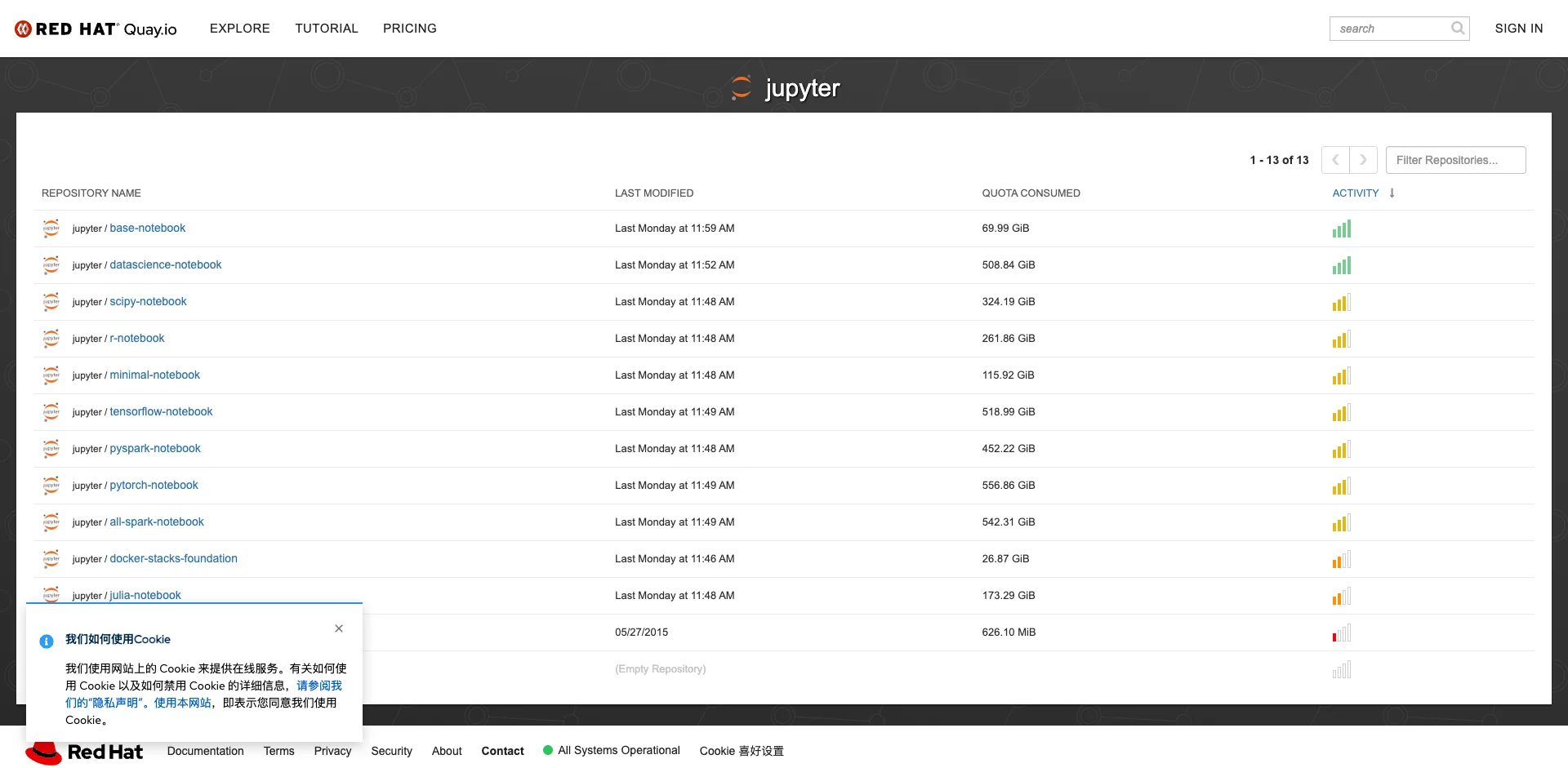Open base-notebook repository link
The width and height of the screenshot is (1568, 768).
[148, 229]
